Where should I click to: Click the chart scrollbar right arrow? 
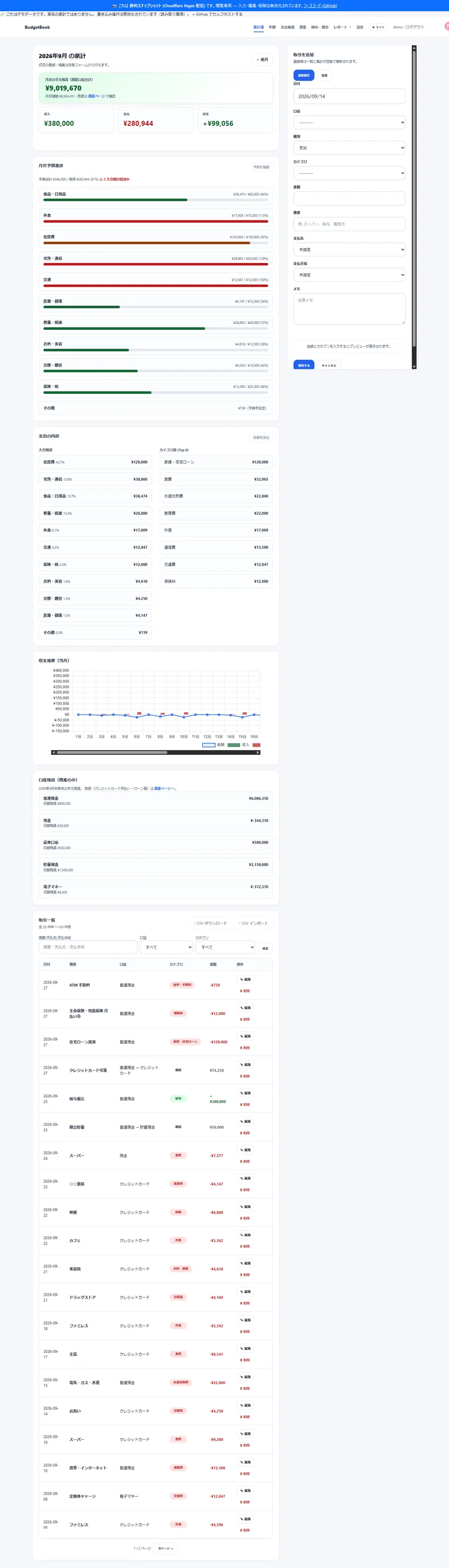click(x=258, y=752)
